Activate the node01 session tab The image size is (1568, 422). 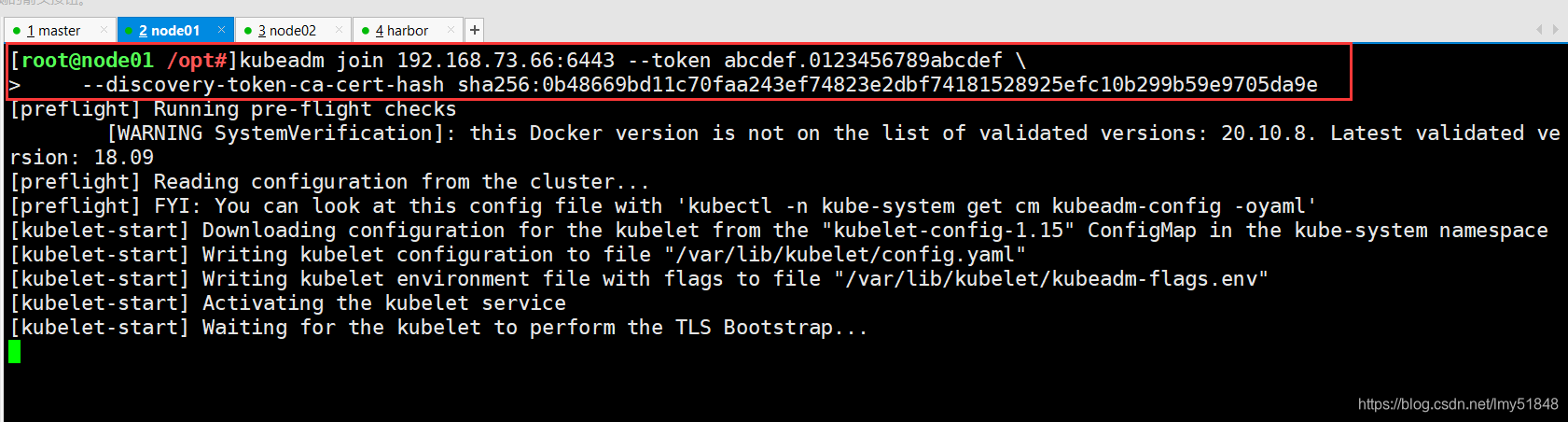point(173,31)
